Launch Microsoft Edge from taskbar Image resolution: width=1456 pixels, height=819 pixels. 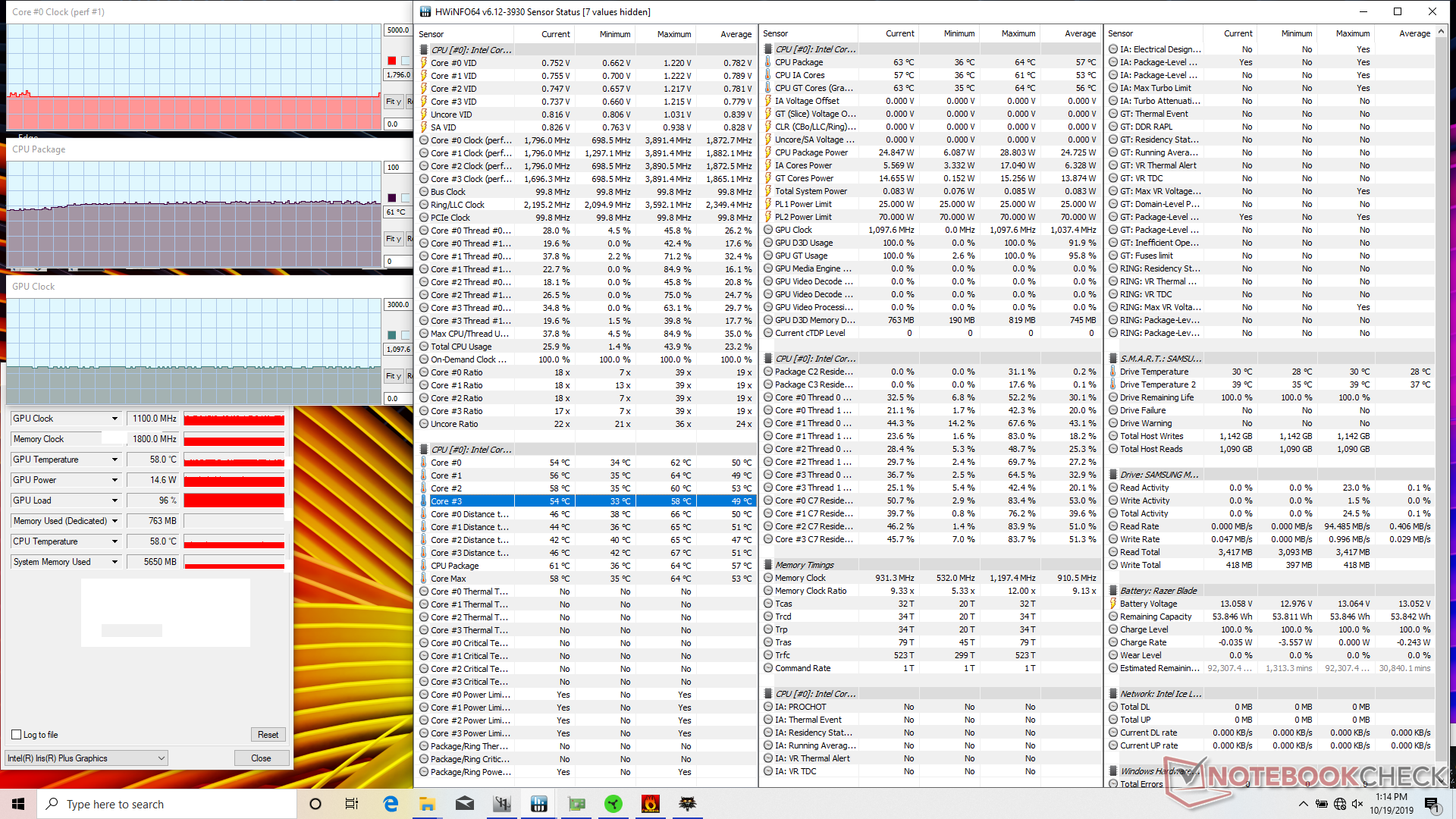391,804
